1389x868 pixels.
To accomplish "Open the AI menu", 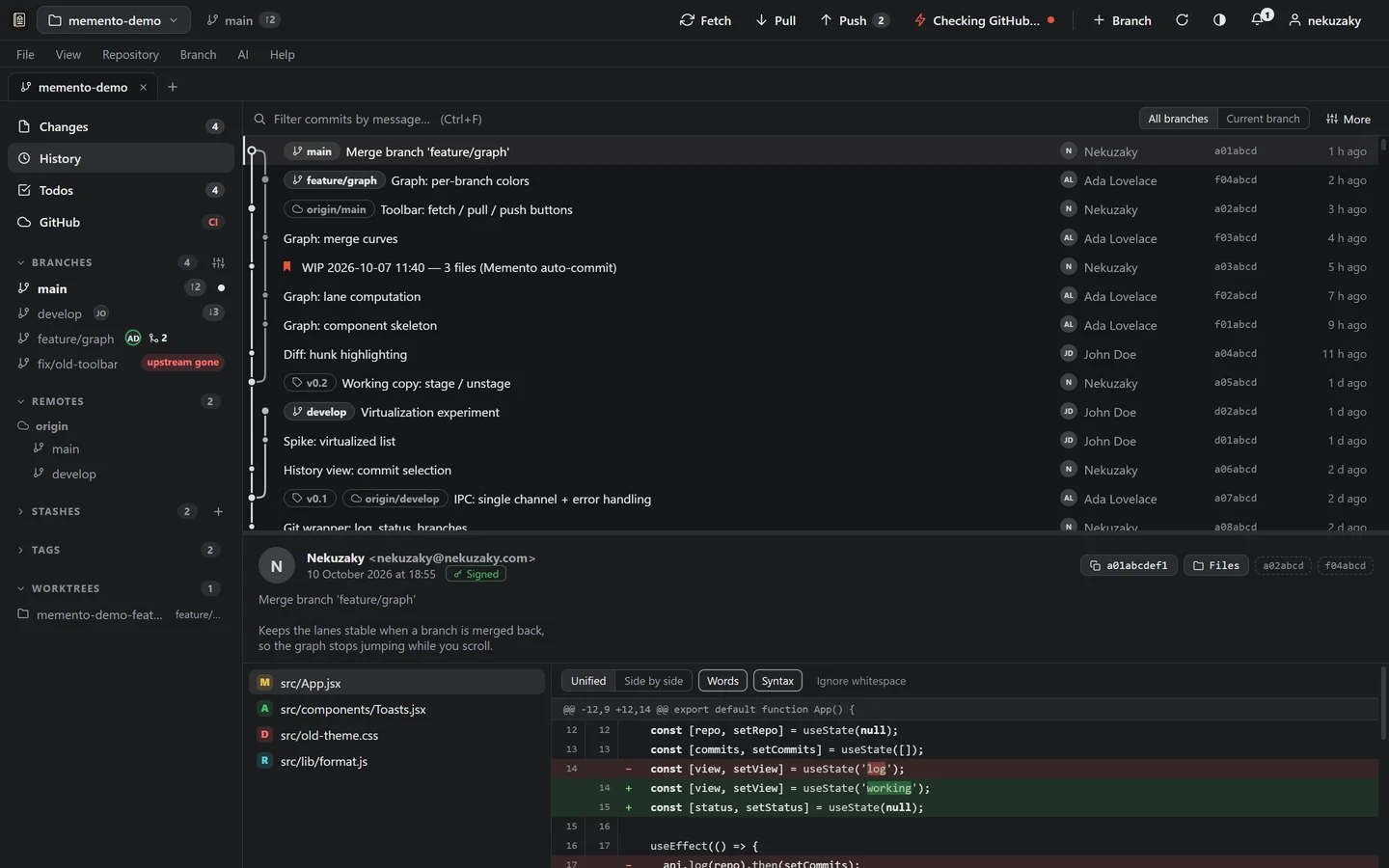I will pos(243,54).
